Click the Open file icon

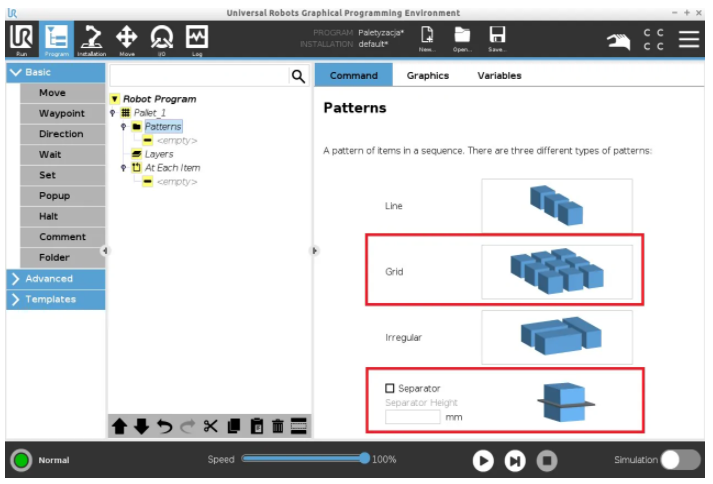pos(462,39)
